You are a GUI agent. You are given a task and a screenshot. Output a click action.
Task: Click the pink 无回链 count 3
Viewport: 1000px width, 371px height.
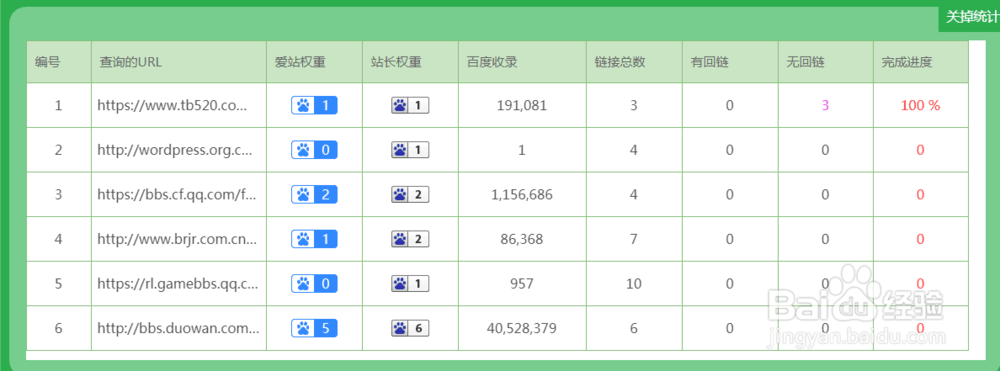[825, 106]
